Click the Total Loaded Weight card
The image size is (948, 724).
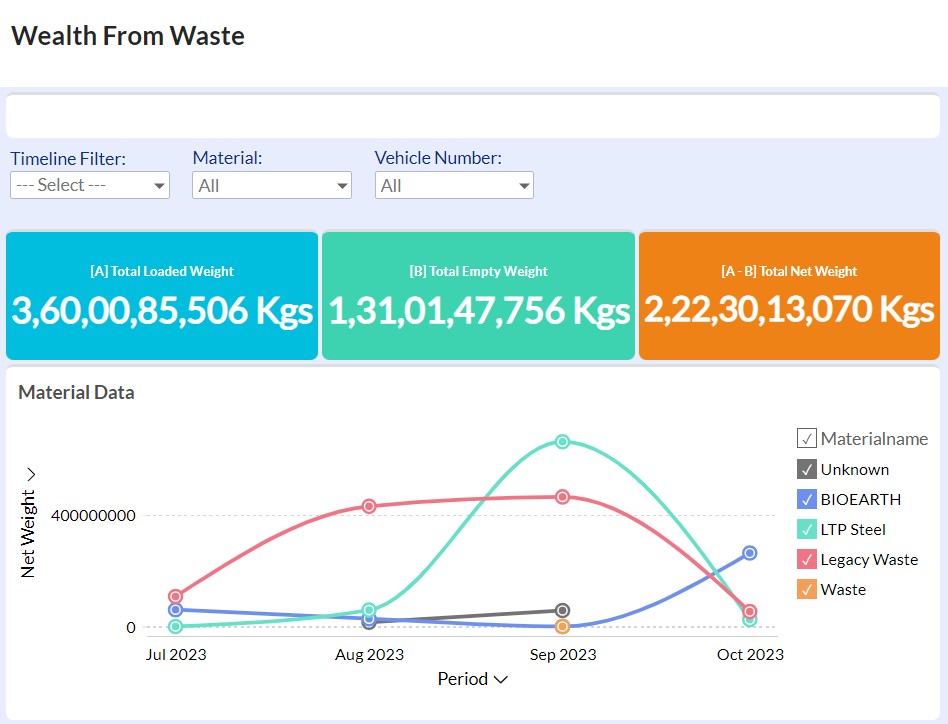[162, 296]
